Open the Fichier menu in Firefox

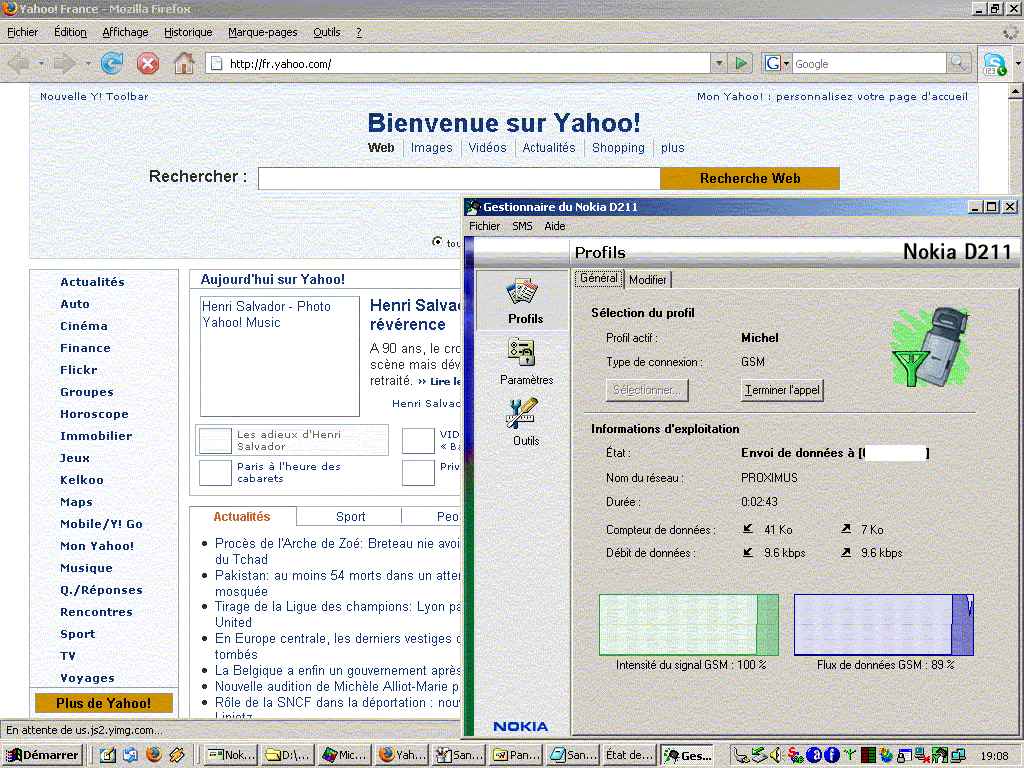pos(22,32)
